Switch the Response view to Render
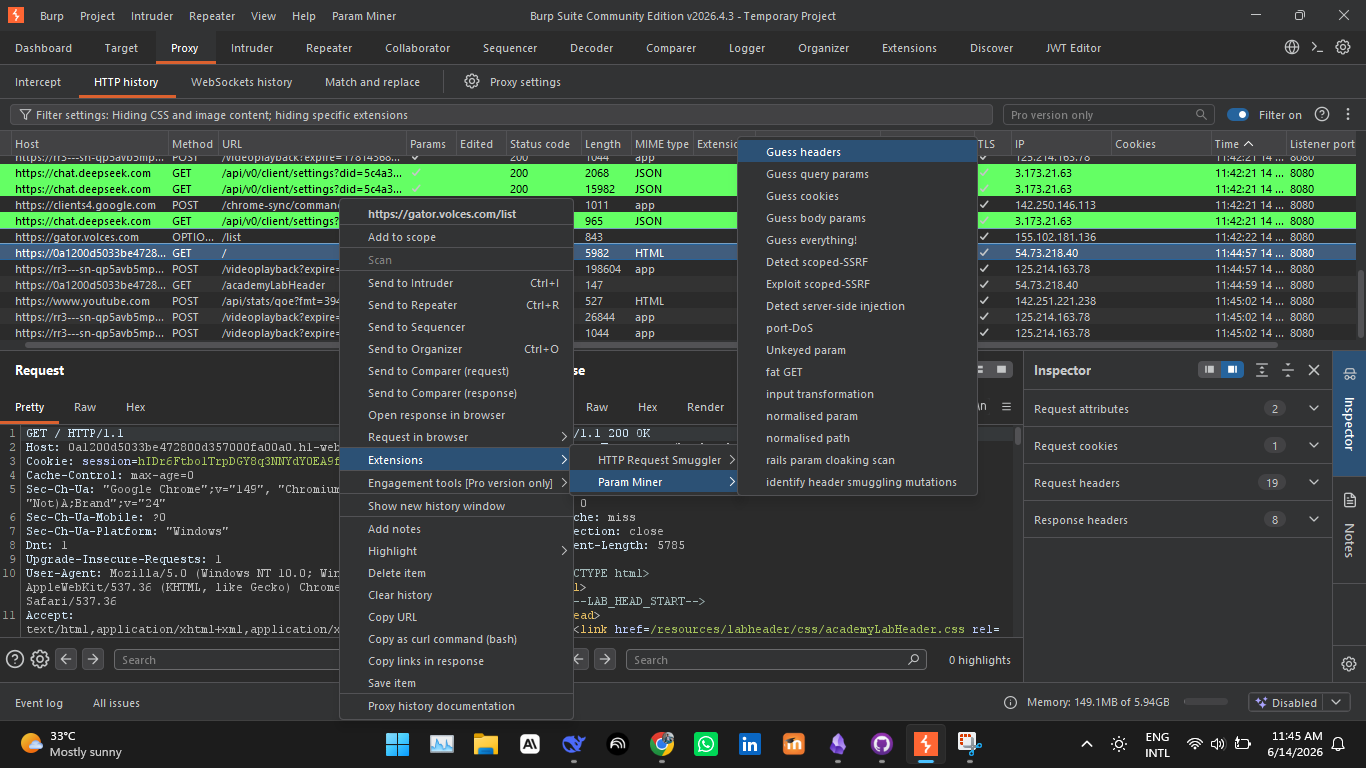This screenshot has width=1366, height=768. pos(705,407)
